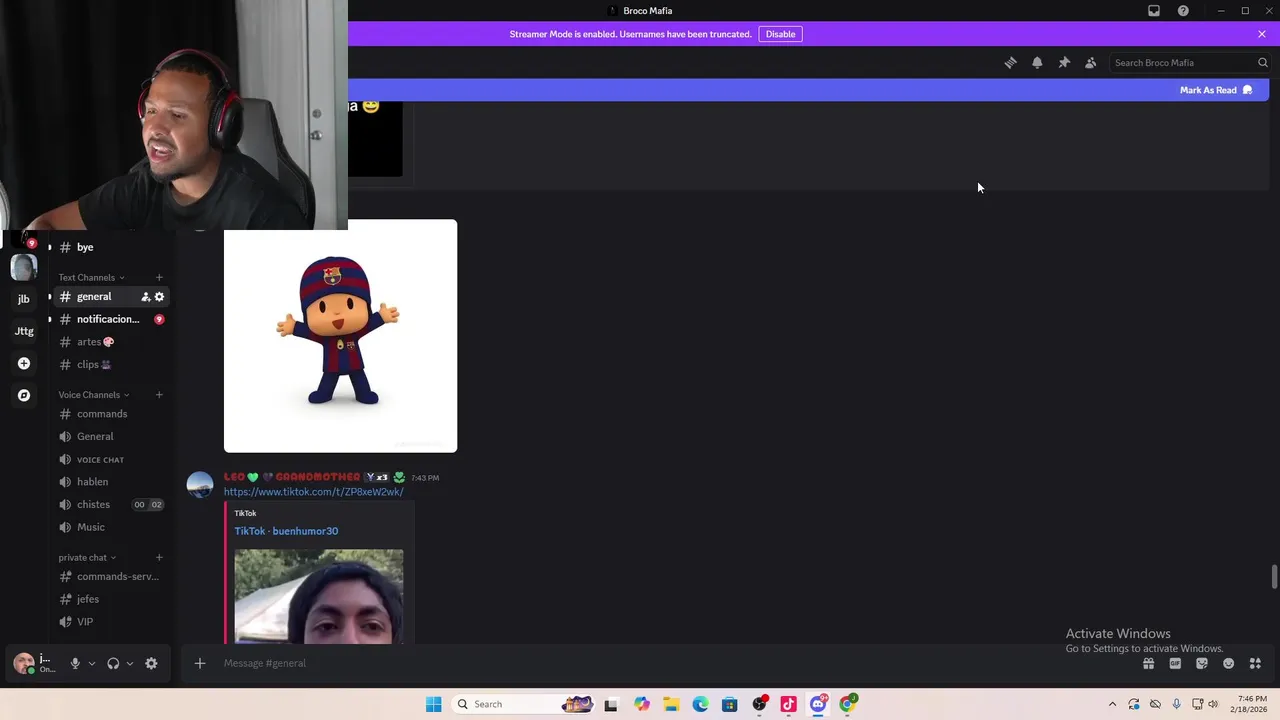Create channel in Voice Channels category
1280x720 pixels.
tap(159, 395)
